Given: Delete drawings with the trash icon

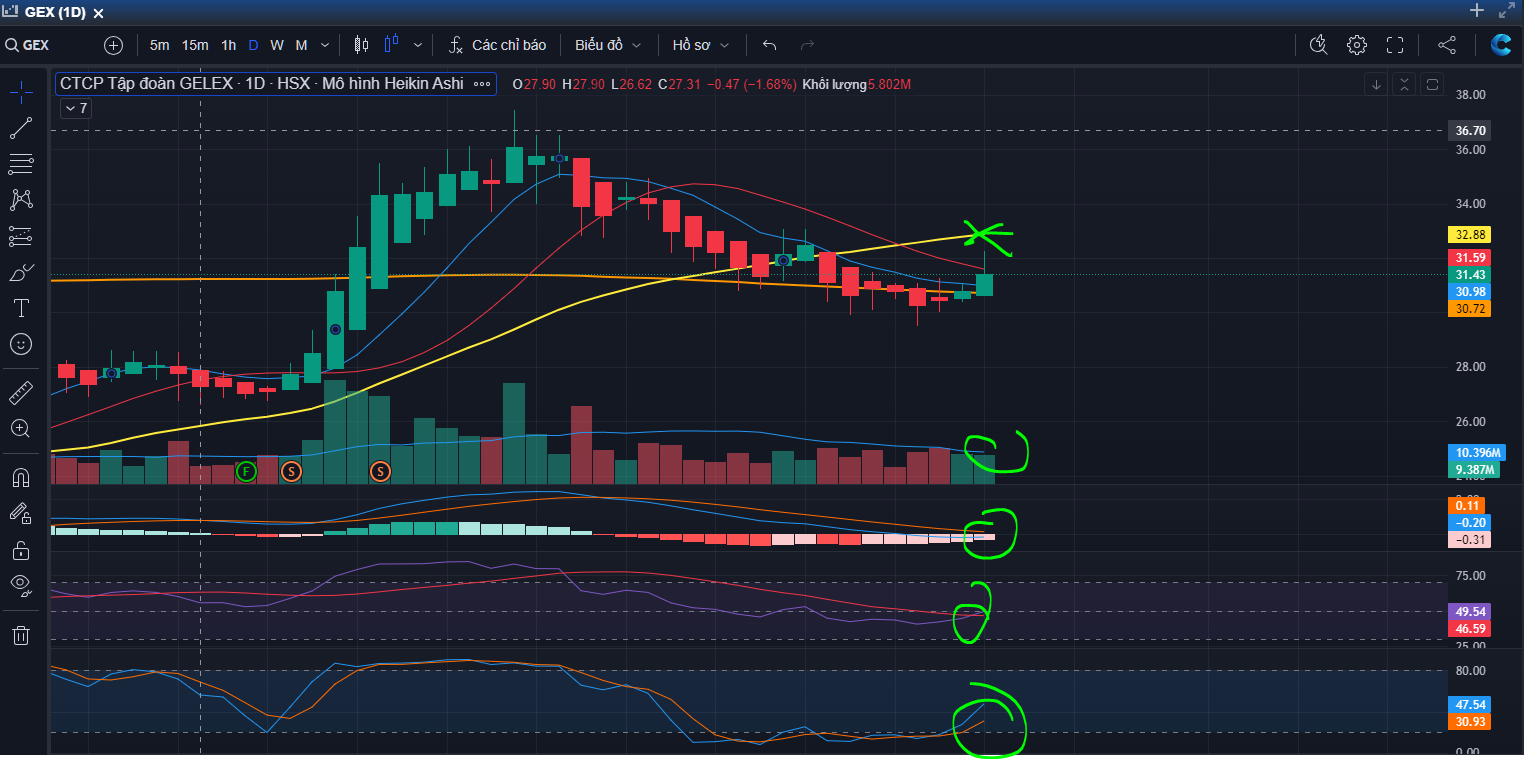Looking at the screenshot, I should 21,634.
